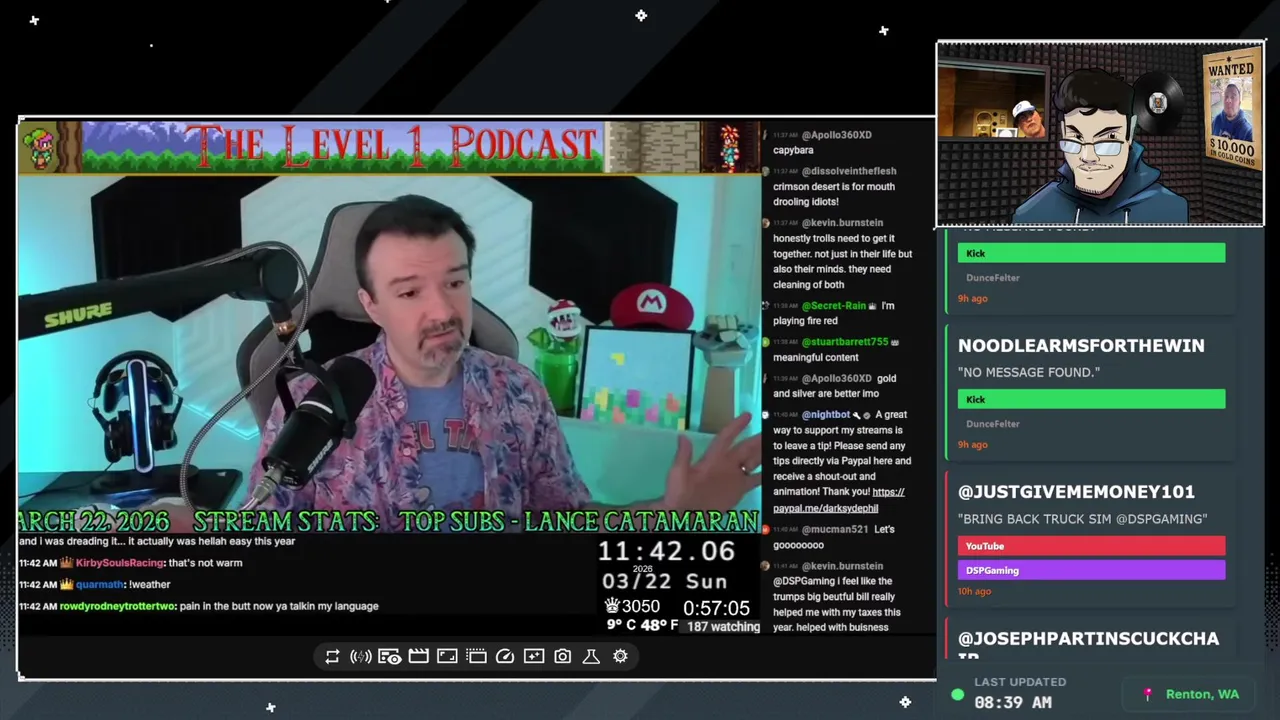Open the flask experimental features icon
Image resolution: width=1280 pixels, height=720 pixels.
click(591, 656)
